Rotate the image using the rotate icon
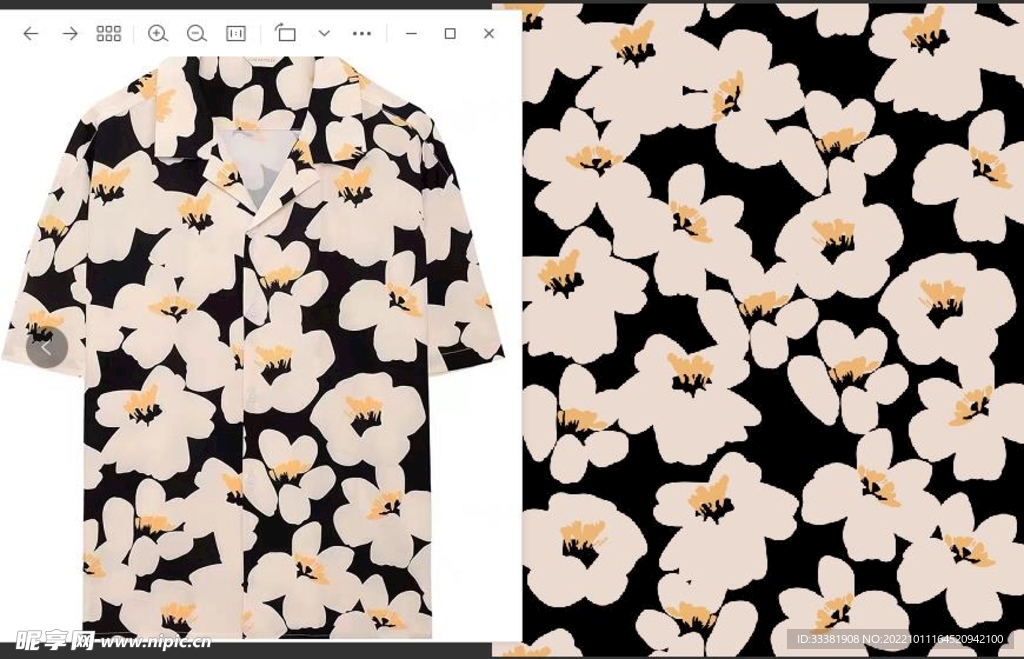The image size is (1024, 659). [x=286, y=34]
